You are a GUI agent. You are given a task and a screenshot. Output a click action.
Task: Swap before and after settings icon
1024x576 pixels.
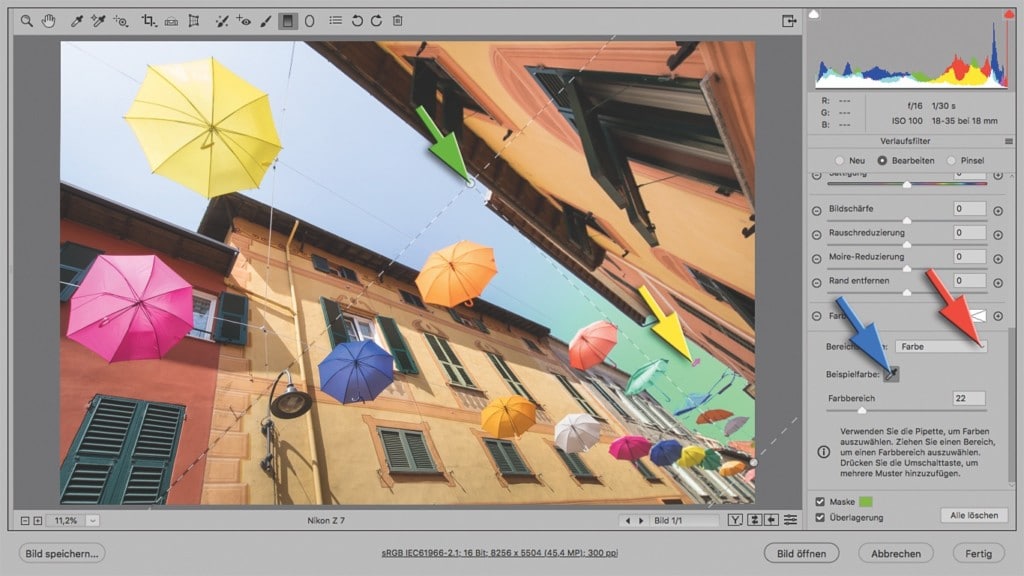(x=754, y=520)
